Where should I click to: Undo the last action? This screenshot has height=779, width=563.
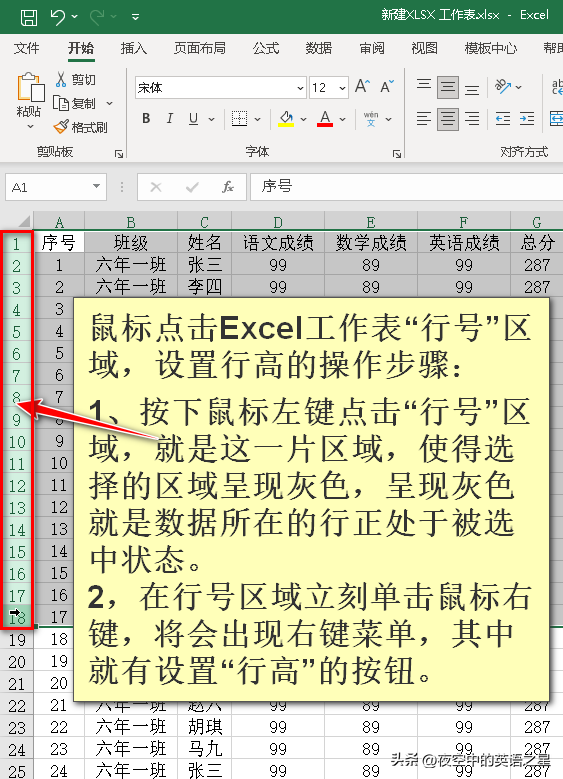point(58,17)
